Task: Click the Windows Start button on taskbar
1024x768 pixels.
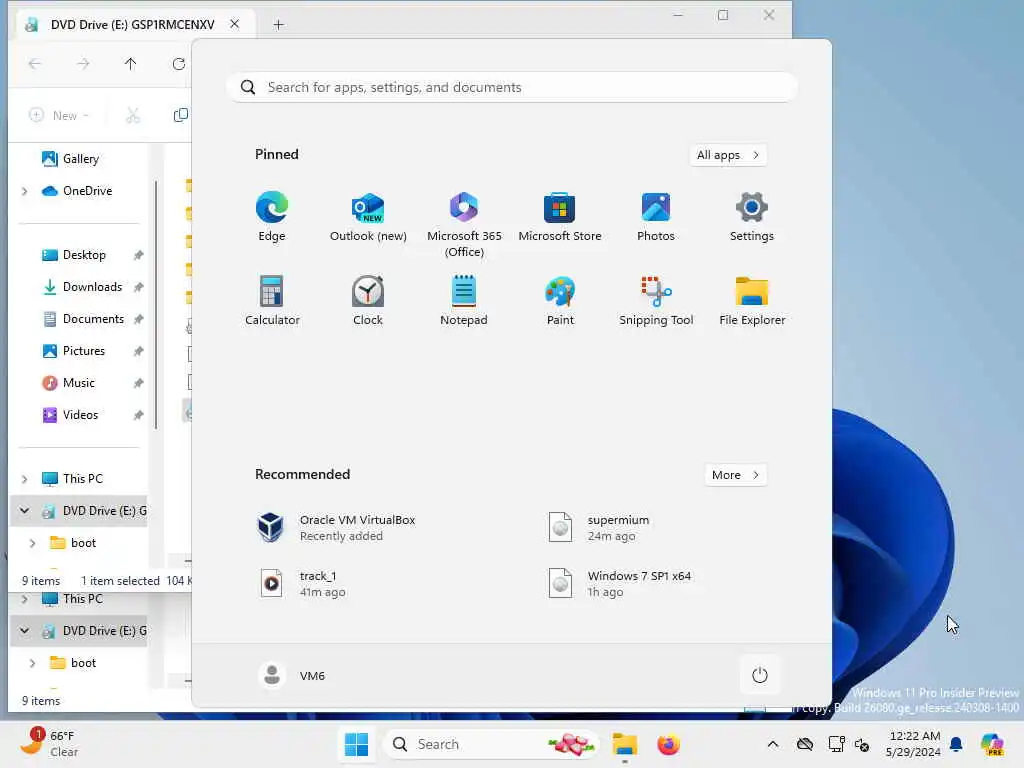Action: click(x=357, y=744)
